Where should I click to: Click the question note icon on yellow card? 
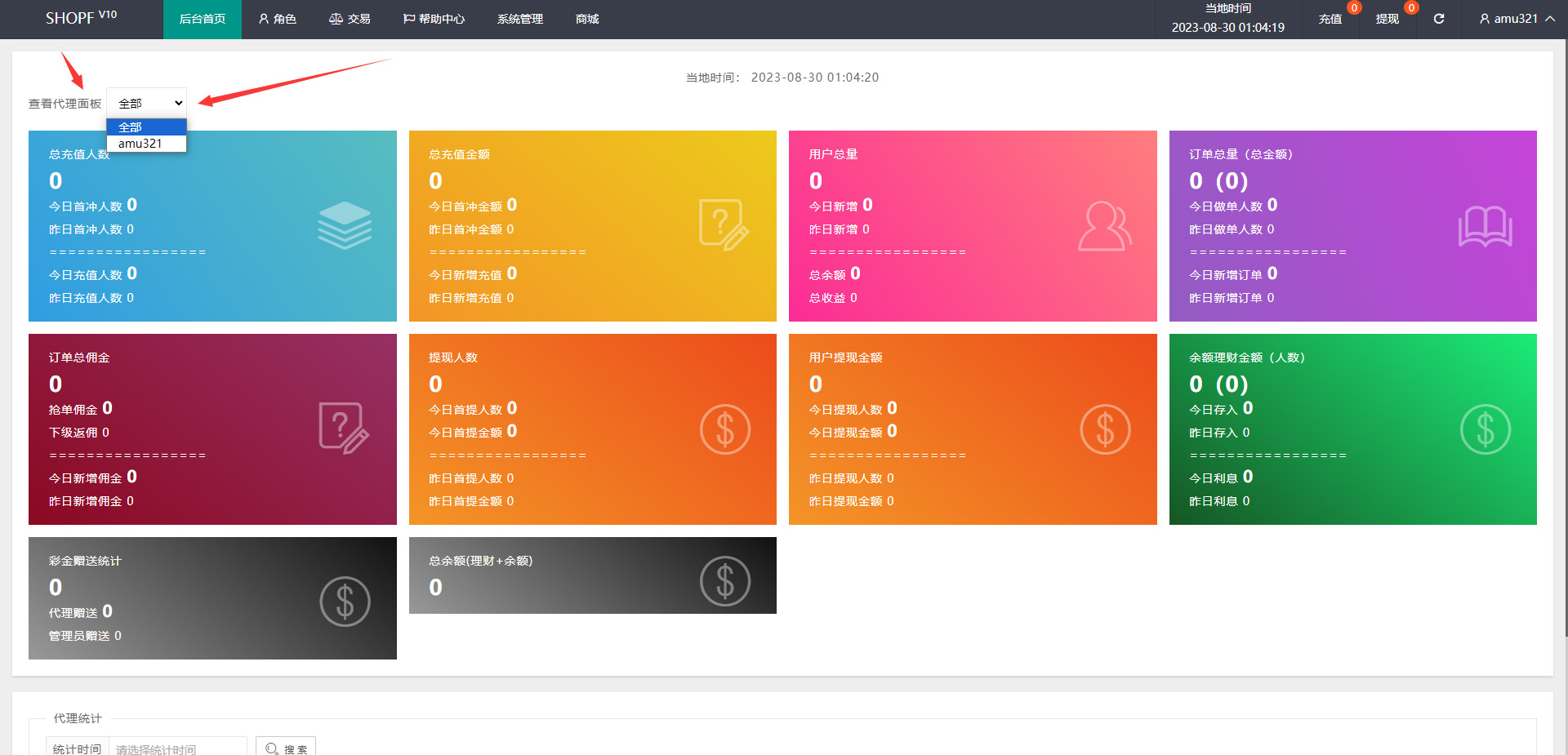tap(724, 224)
